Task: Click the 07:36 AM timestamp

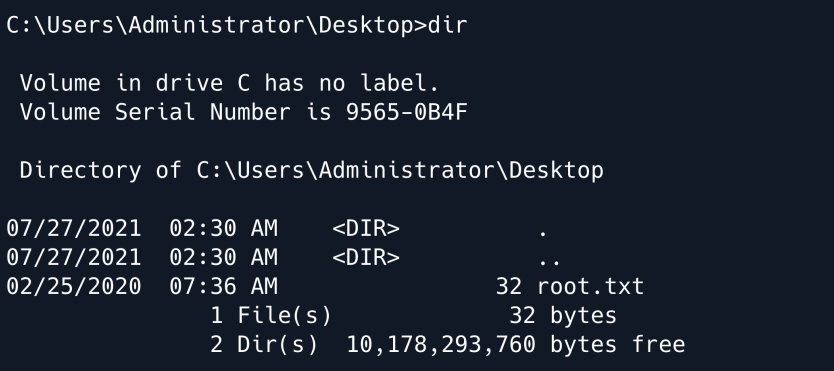Action: [223, 286]
